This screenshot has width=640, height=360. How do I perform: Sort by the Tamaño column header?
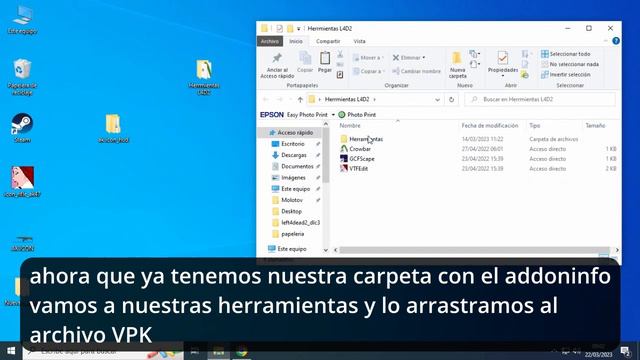pos(595,126)
